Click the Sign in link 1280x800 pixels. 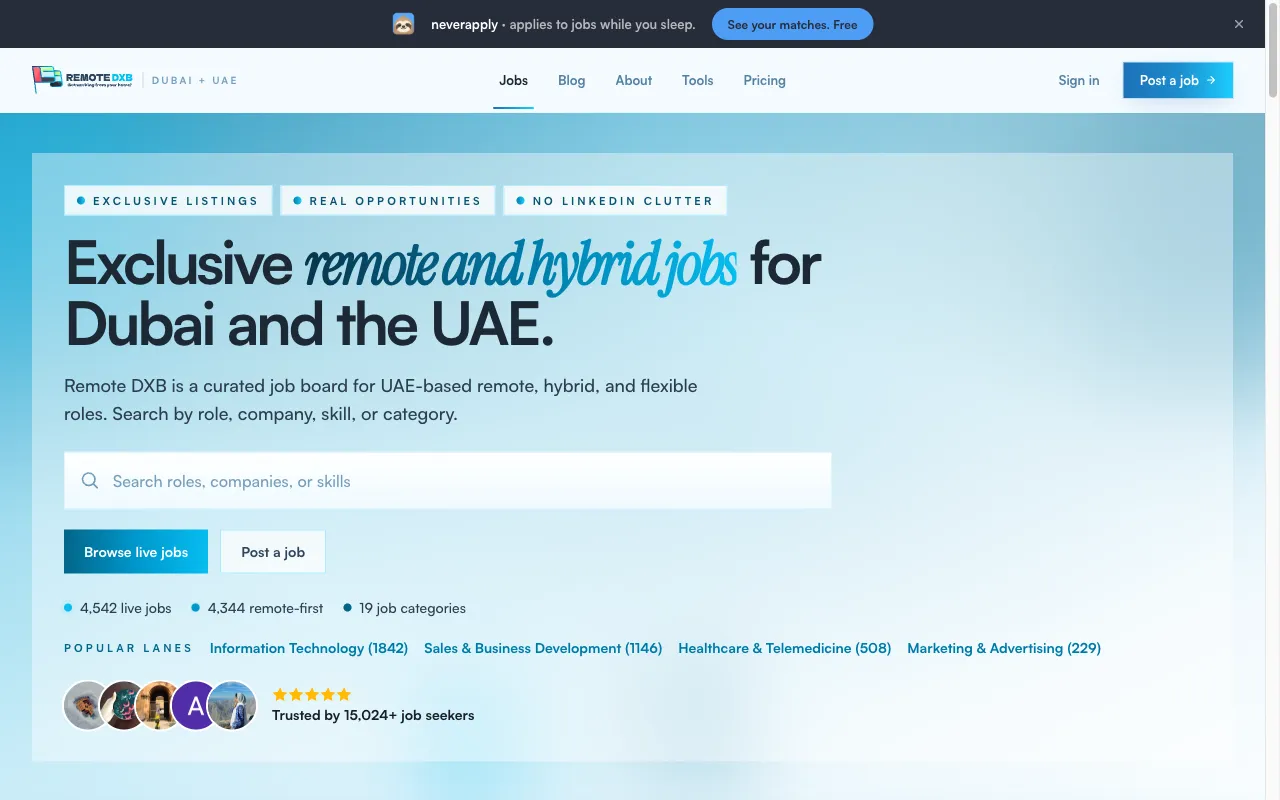coord(1079,80)
